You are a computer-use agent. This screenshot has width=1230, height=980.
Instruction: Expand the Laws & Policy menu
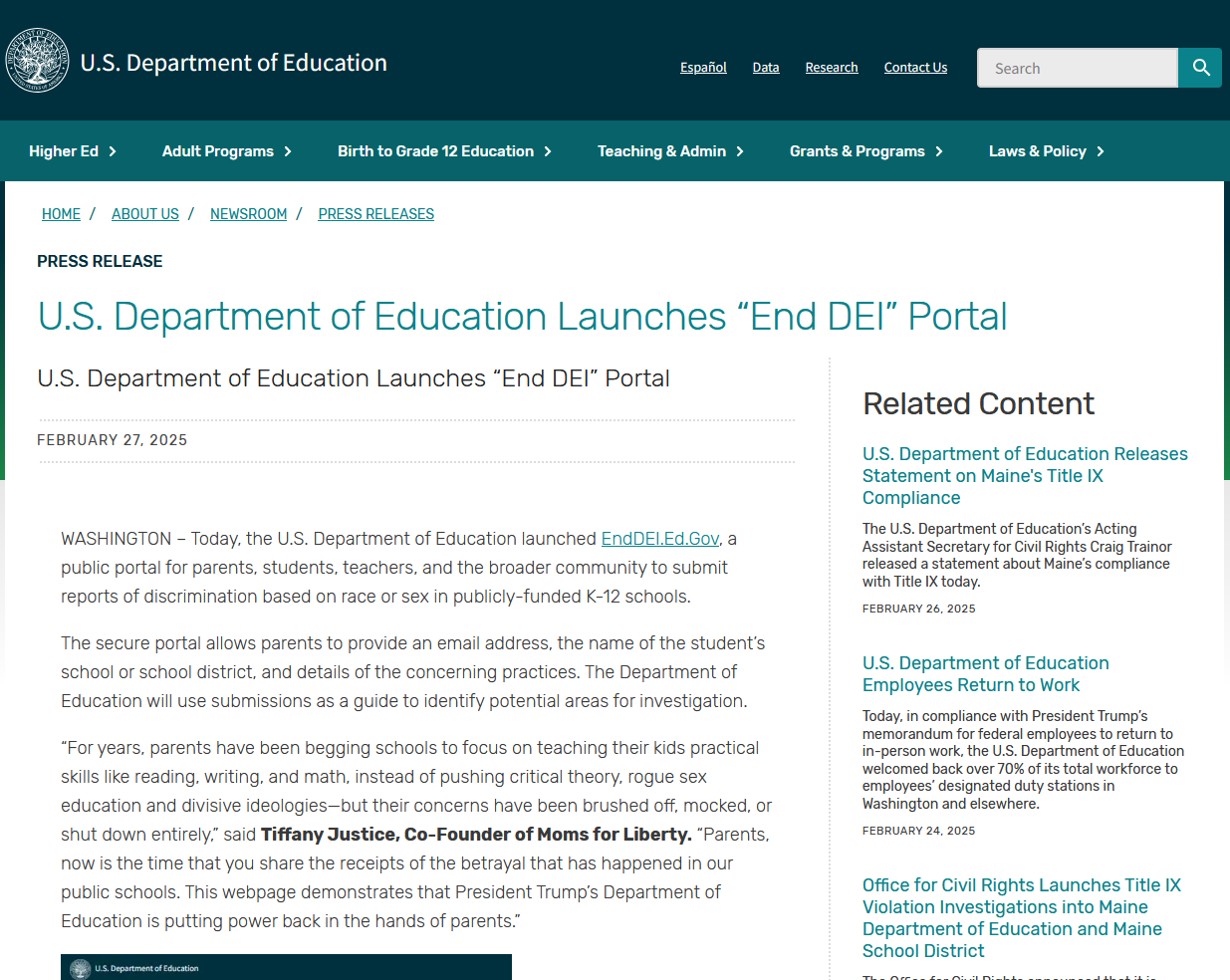[x=1047, y=151]
